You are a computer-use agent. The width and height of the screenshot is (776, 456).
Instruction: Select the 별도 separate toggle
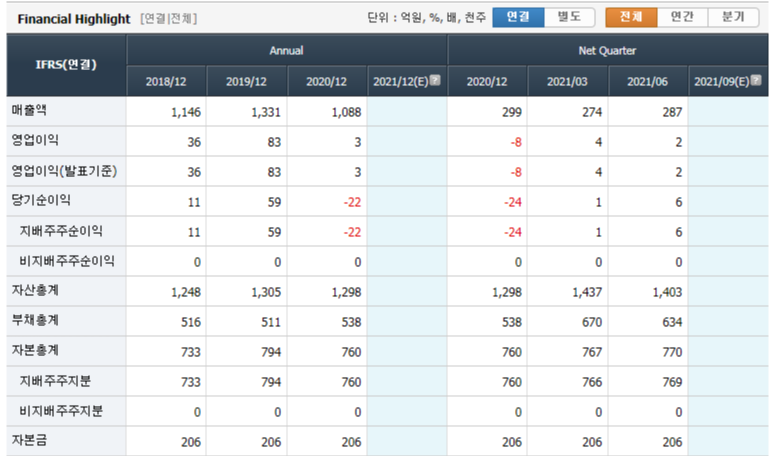pyautogui.click(x=569, y=17)
